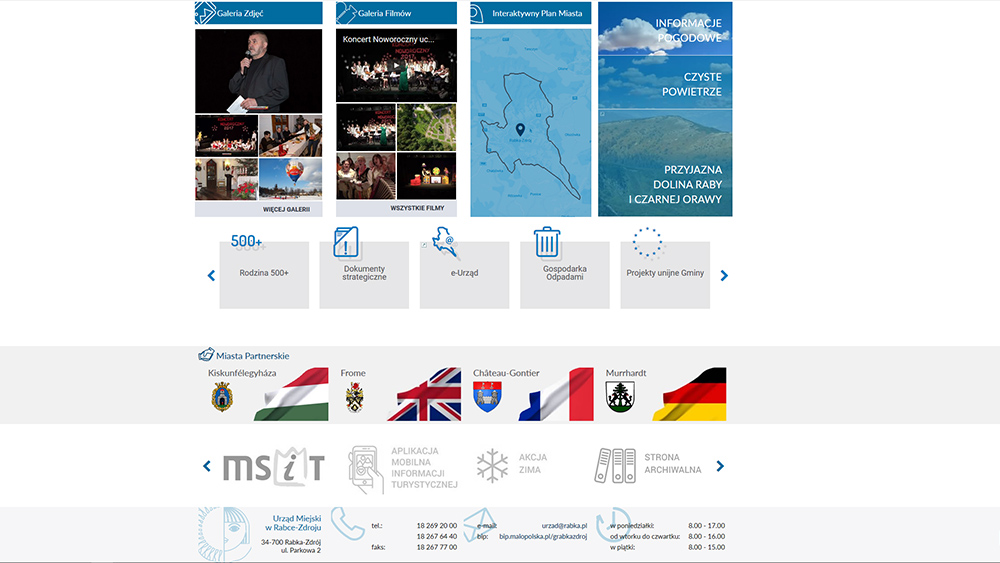The image size is (1000, 563).
Task: Open the Rodzina 500+ tile
Action: tap(264, 273)
